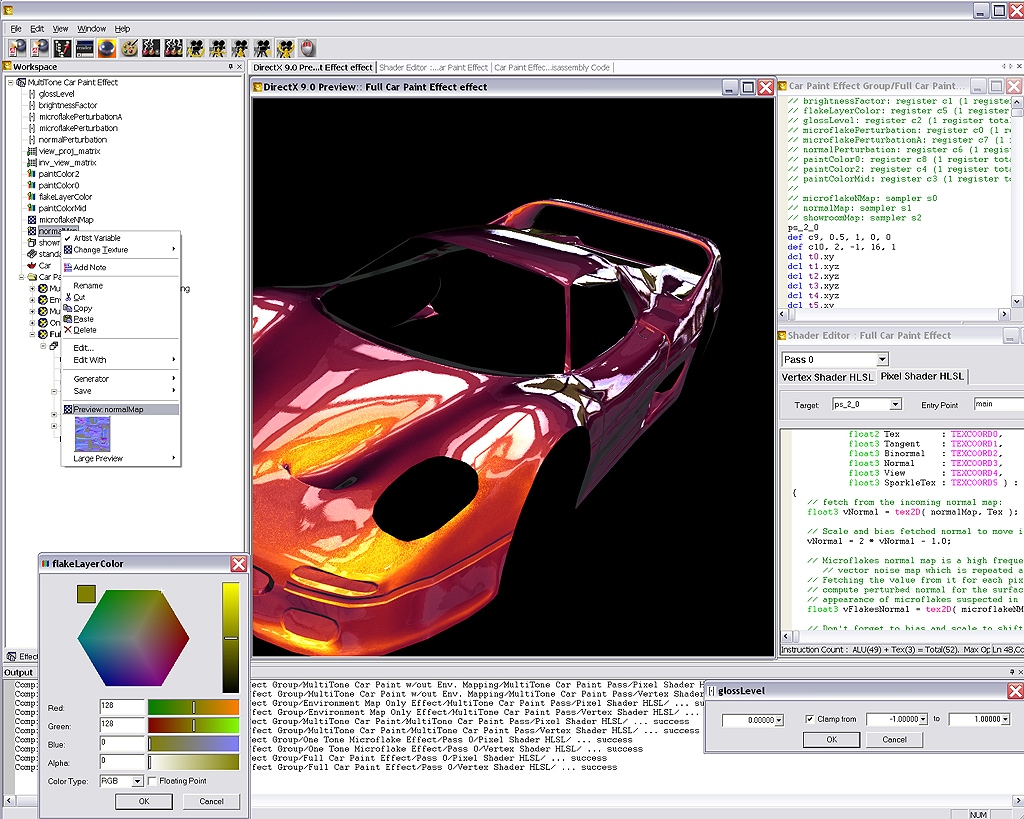This screenshot has height=819, width=1024.
Task: Select the view_proj_matrix matrix icon
Action: (31, 151)
